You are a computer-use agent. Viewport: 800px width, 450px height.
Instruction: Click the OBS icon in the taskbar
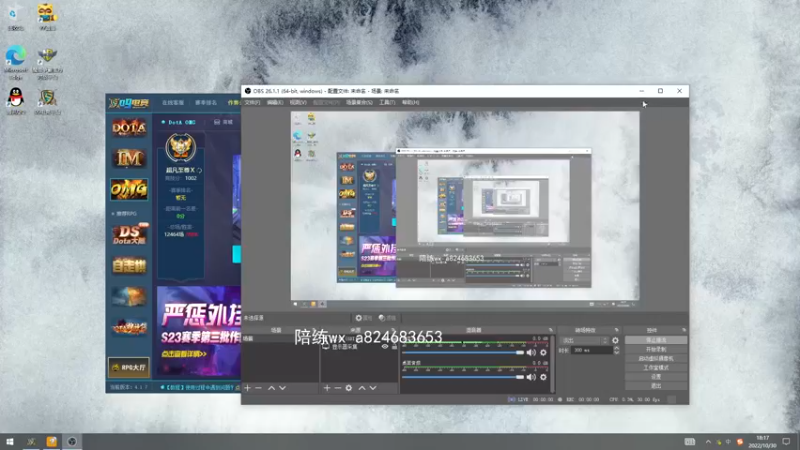72,442
